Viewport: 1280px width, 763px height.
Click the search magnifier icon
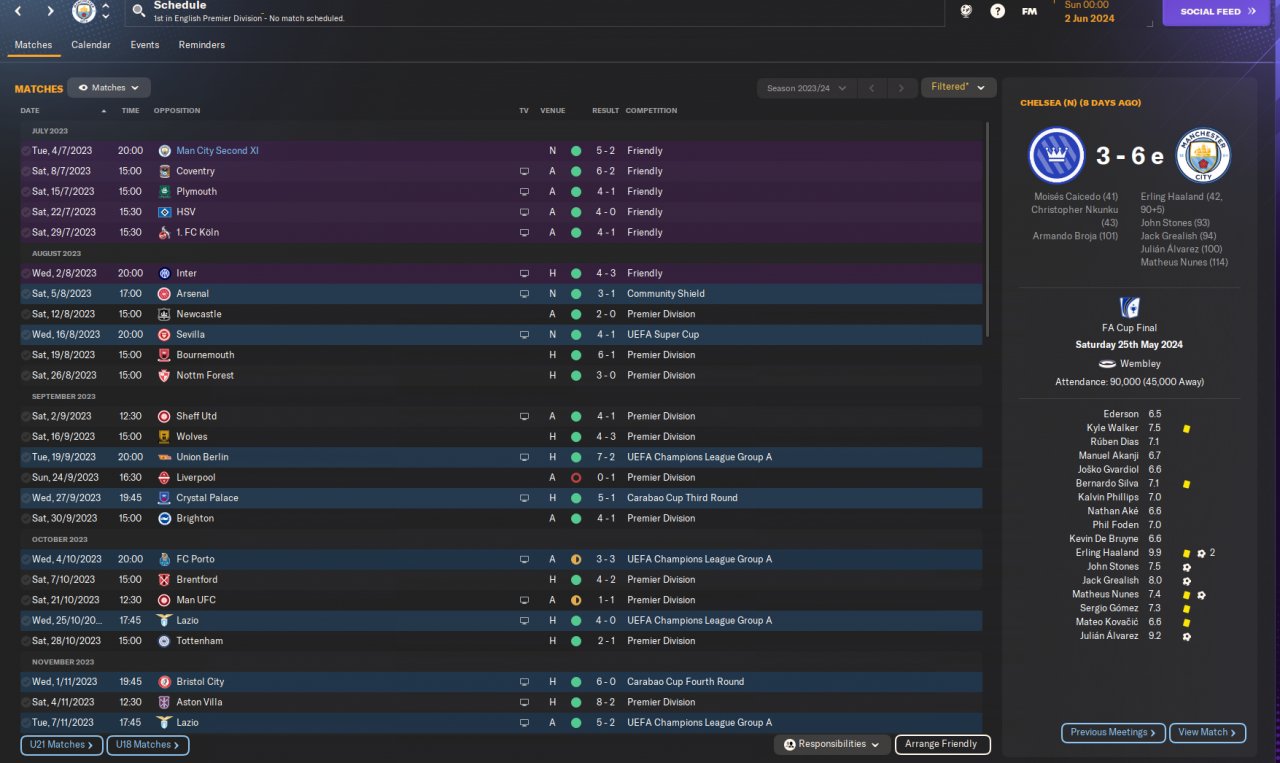138,11
